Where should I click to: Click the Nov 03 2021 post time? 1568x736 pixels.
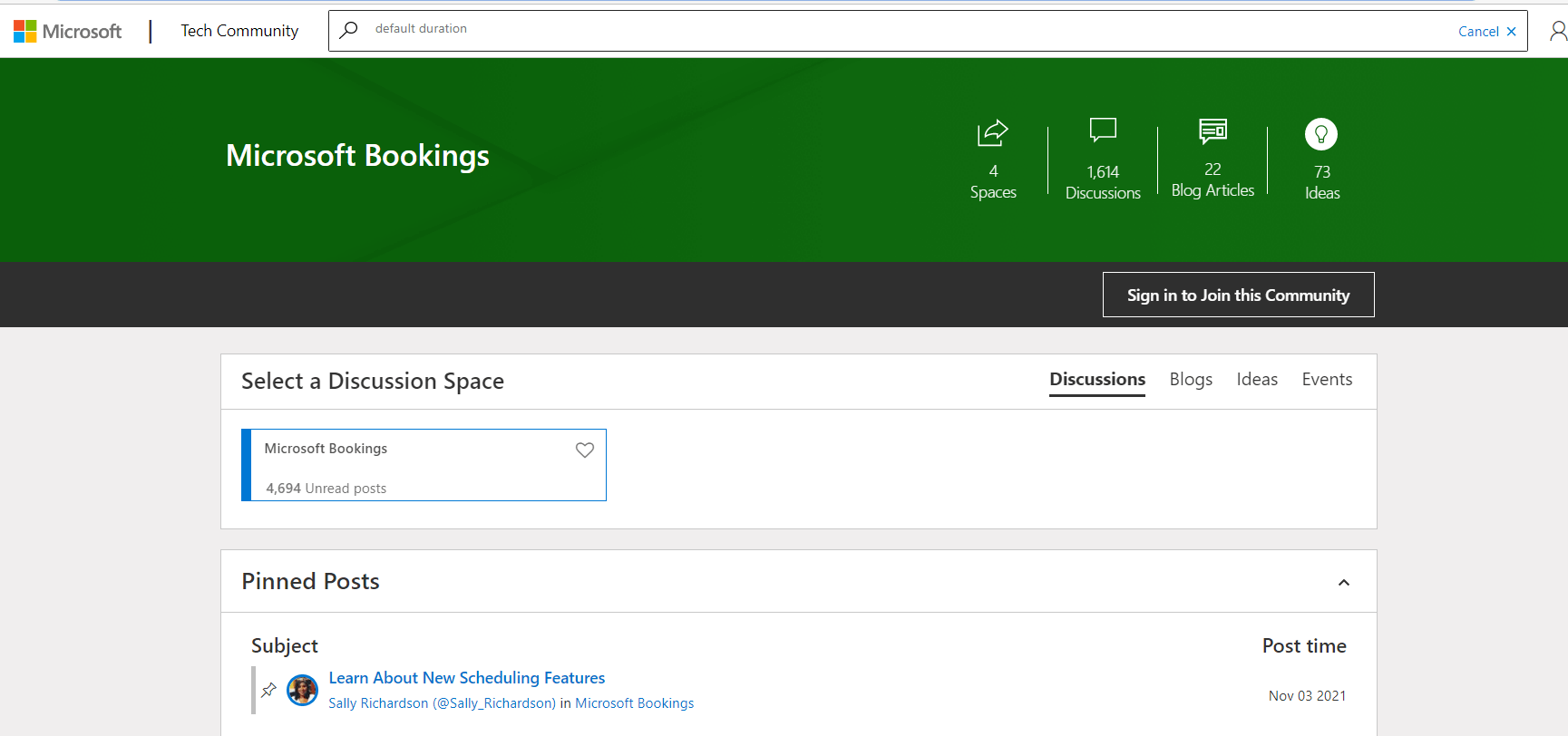point(1307,696)
